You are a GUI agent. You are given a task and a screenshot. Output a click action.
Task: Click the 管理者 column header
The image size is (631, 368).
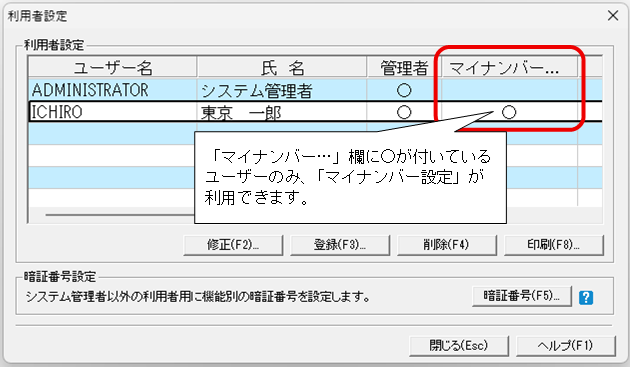(x=404, y=67)
